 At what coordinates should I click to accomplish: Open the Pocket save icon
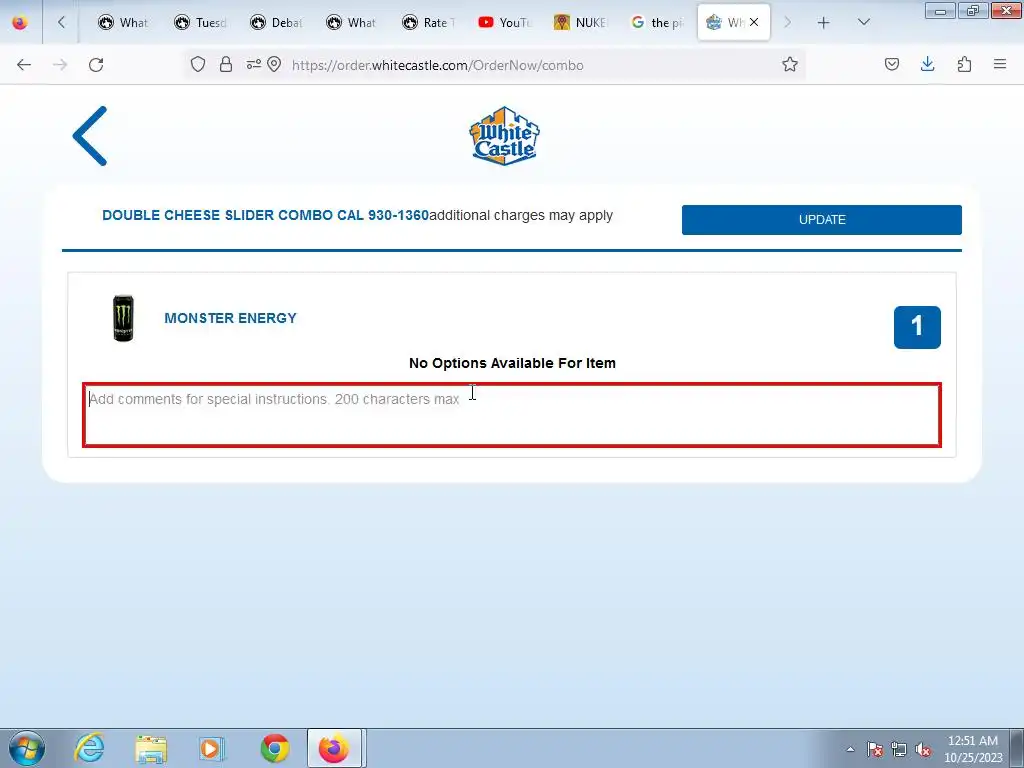coord(891,65)
